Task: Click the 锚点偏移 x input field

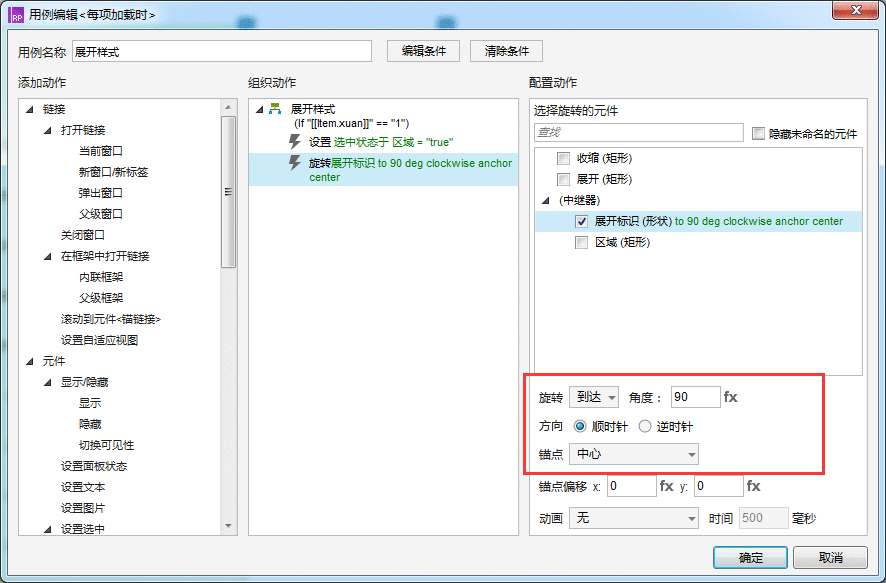Action: click(x=632, y=486)
